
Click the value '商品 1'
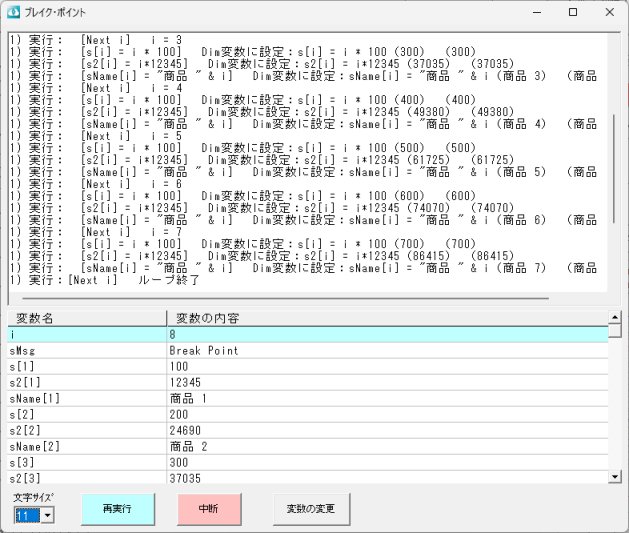(188, 399)
